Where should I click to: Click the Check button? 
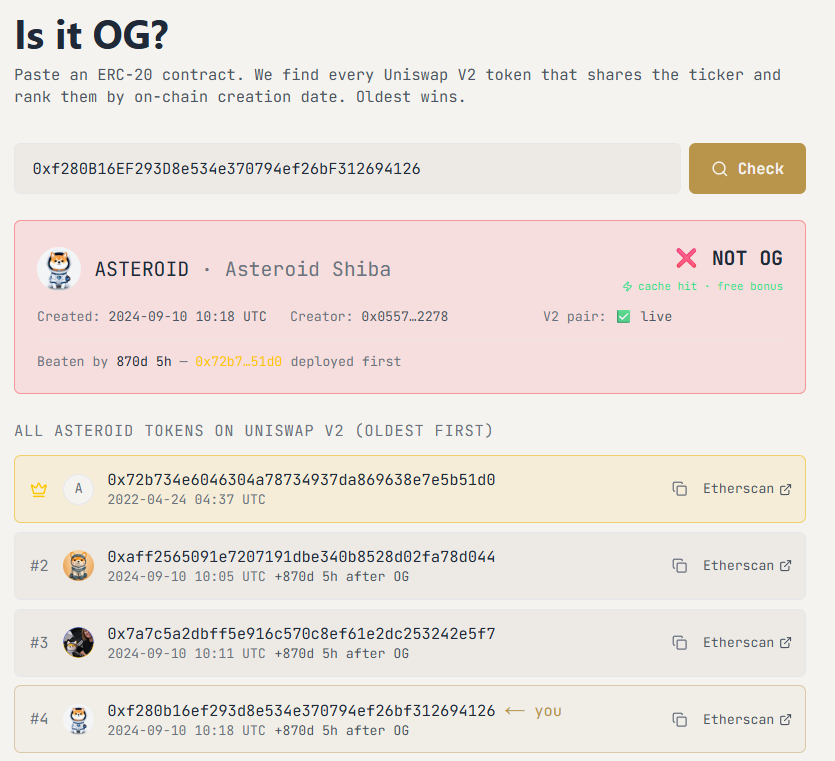click(747, 168)
